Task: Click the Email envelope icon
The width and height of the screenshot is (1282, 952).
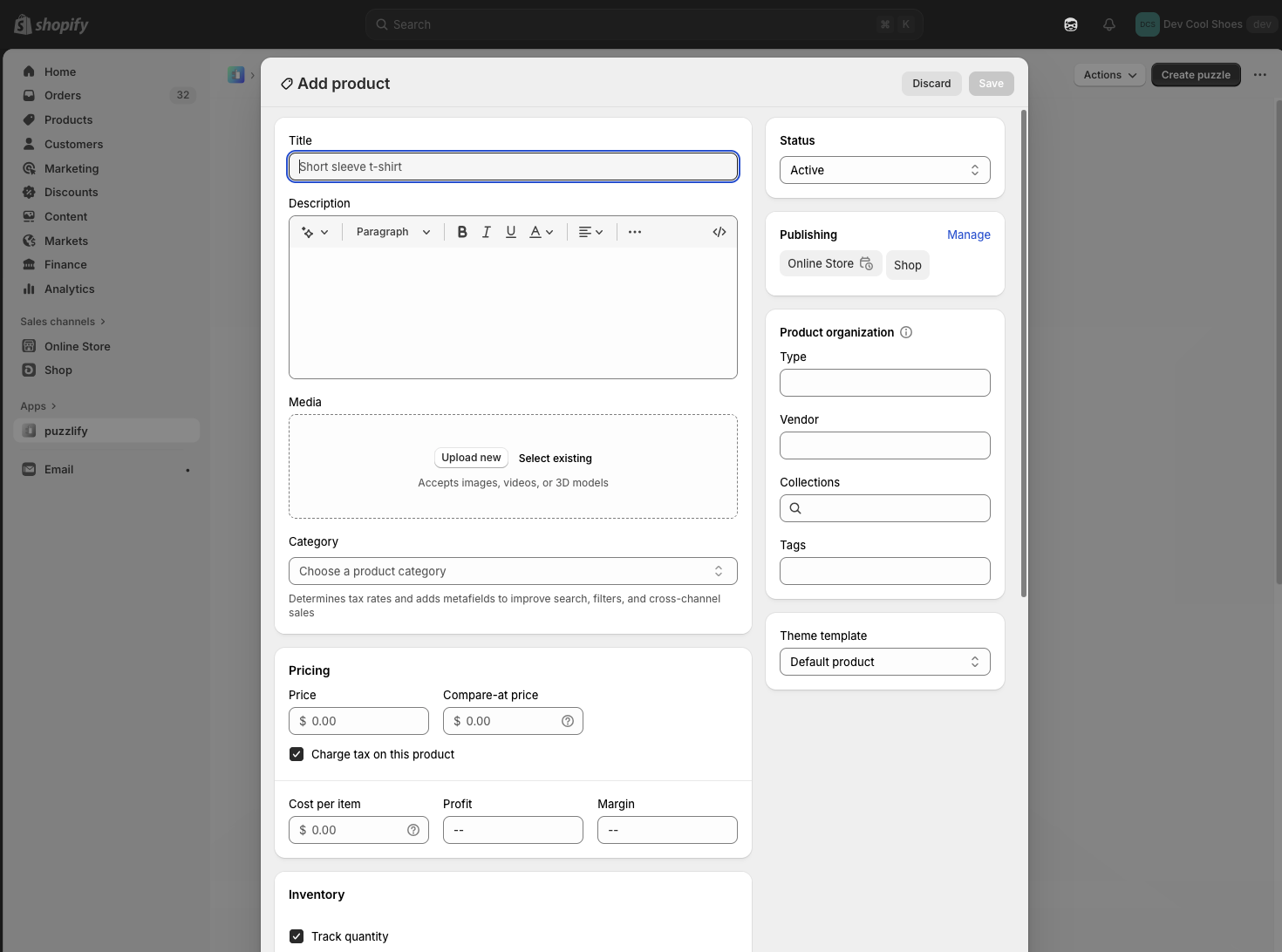Action: click(29, 469)
